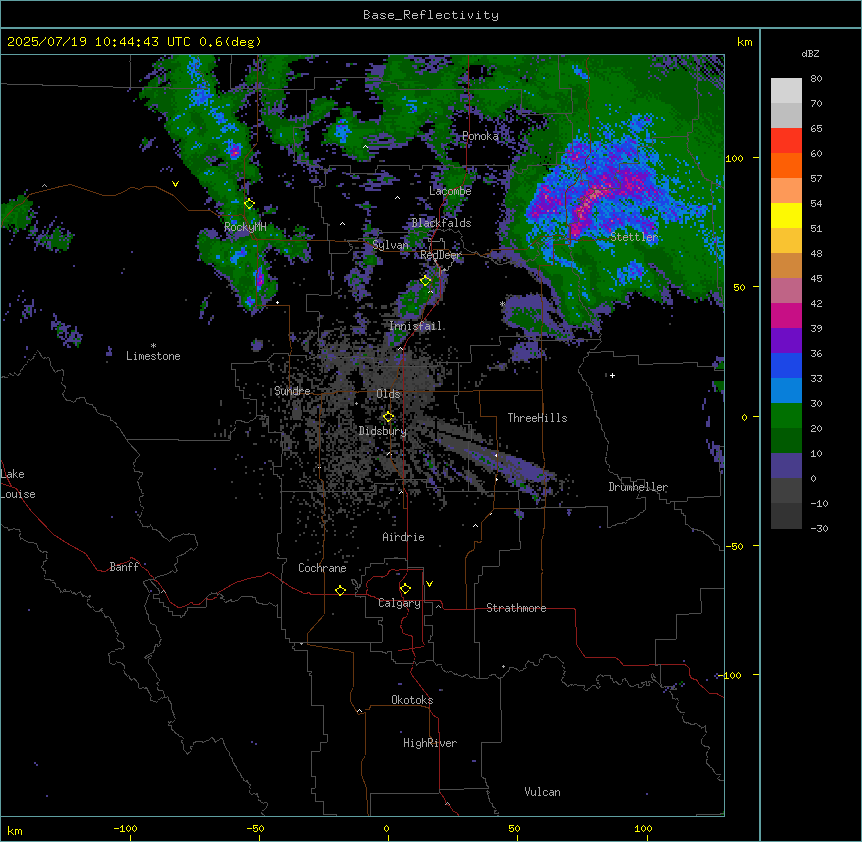
Task: Pick the blue 33-36 dBZ legend swatch
Action: click(786, 366)
